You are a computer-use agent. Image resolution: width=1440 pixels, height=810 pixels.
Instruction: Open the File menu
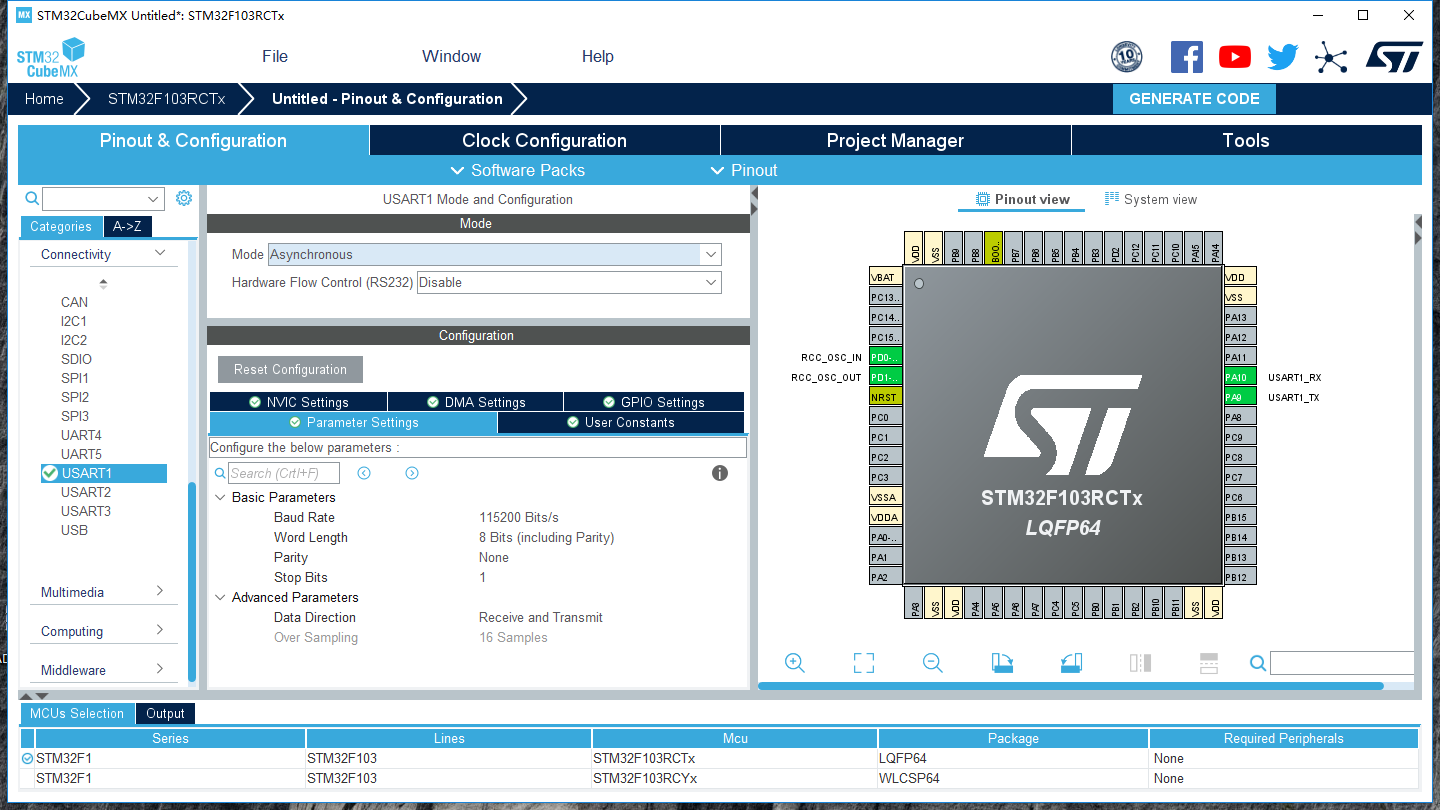pyautogui.click(x=275, y=57)
